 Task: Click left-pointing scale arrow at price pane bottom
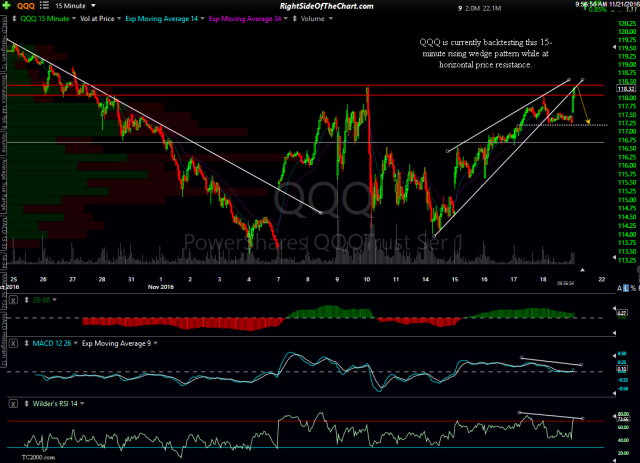pyautogui.click(x=615, y=257)
